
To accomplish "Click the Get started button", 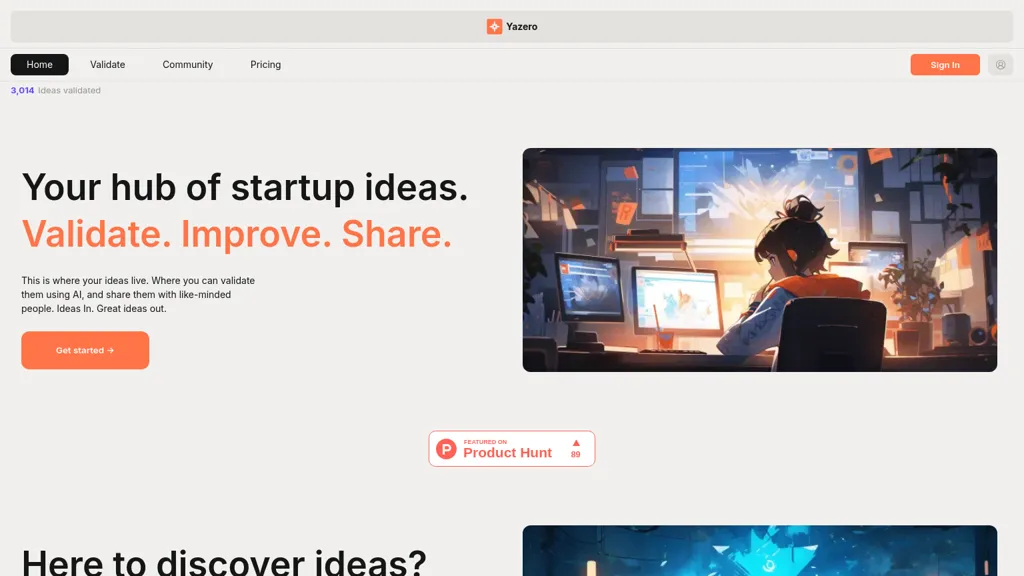I will [x=85, y=350].
